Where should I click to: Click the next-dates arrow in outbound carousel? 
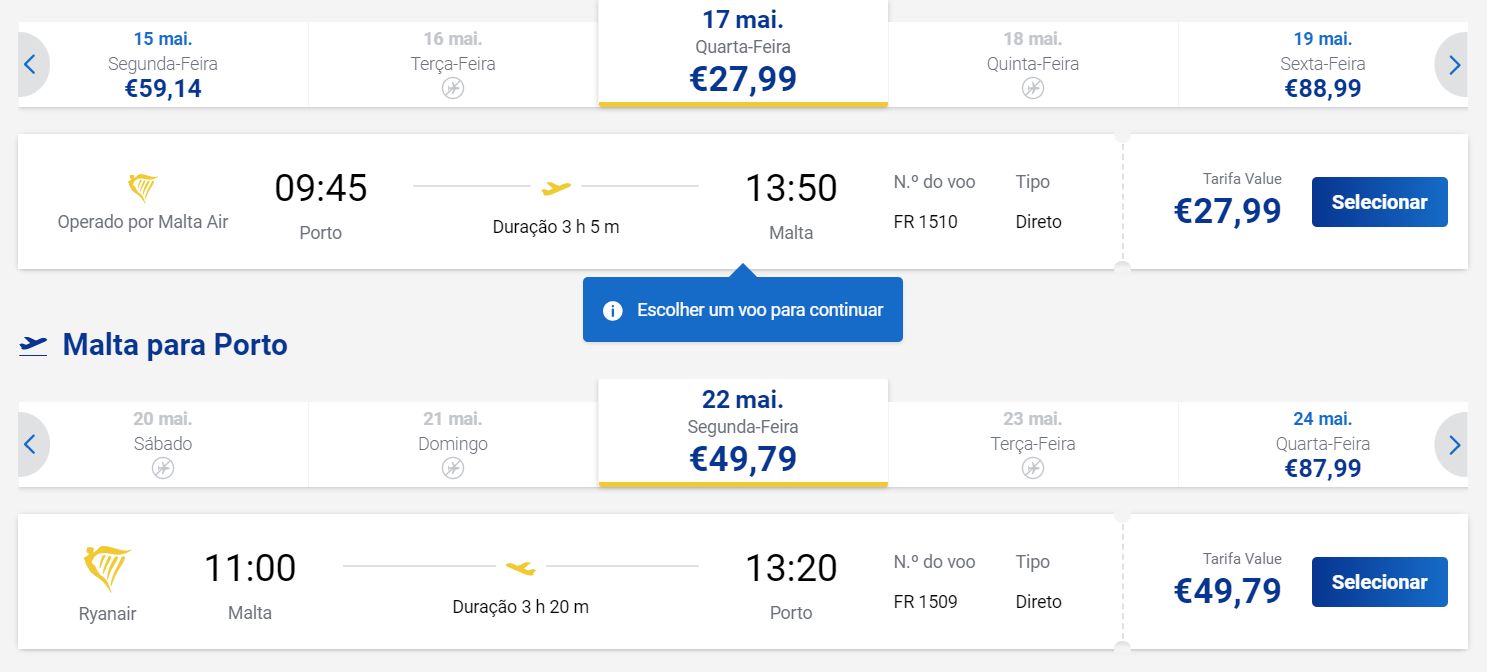[x=1453, y=65]
